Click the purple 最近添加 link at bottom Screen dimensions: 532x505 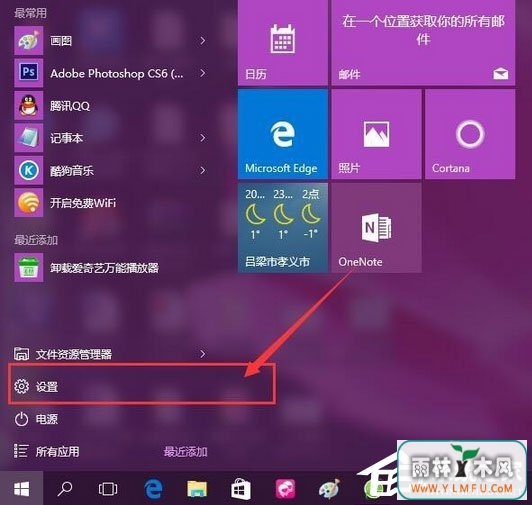pyautogui.click(x=186, y=452)
